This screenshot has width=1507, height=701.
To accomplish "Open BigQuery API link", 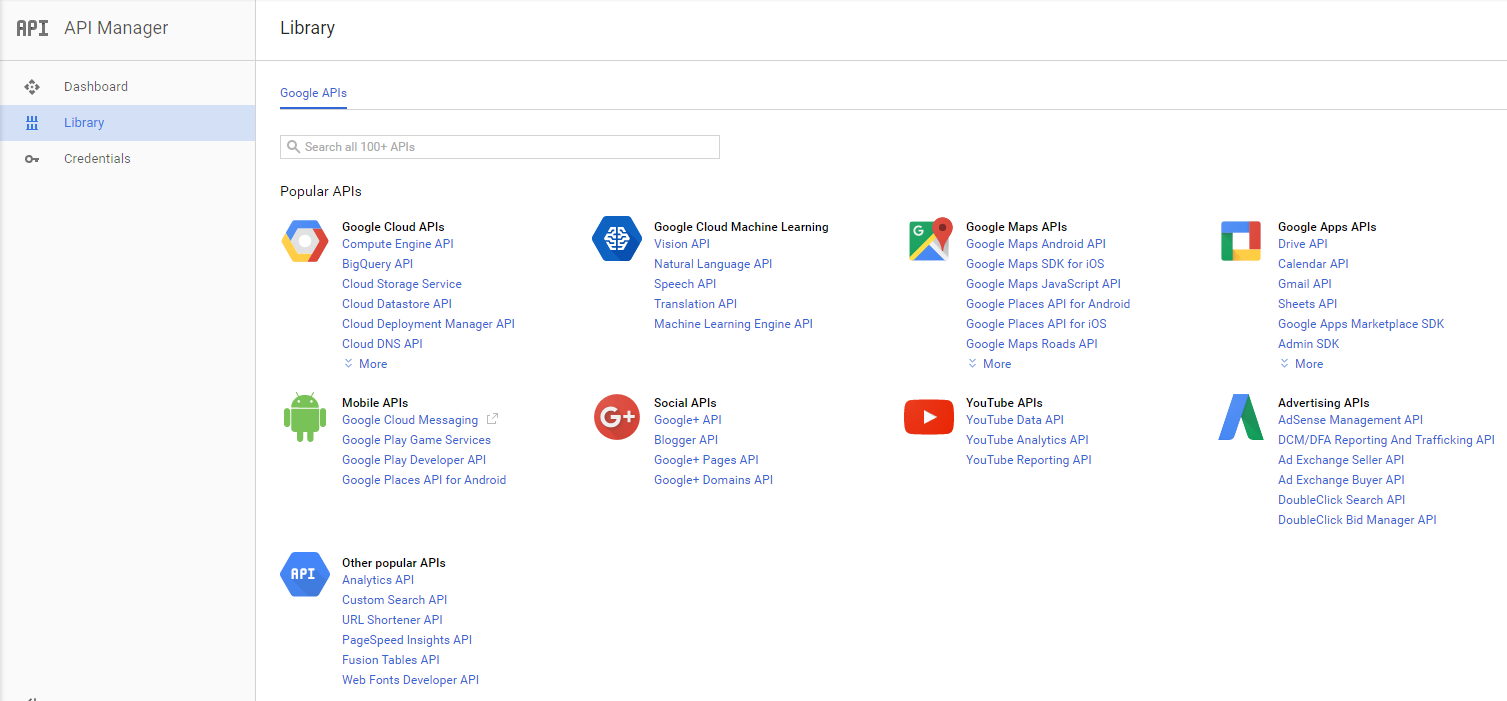I will [377, 264].
